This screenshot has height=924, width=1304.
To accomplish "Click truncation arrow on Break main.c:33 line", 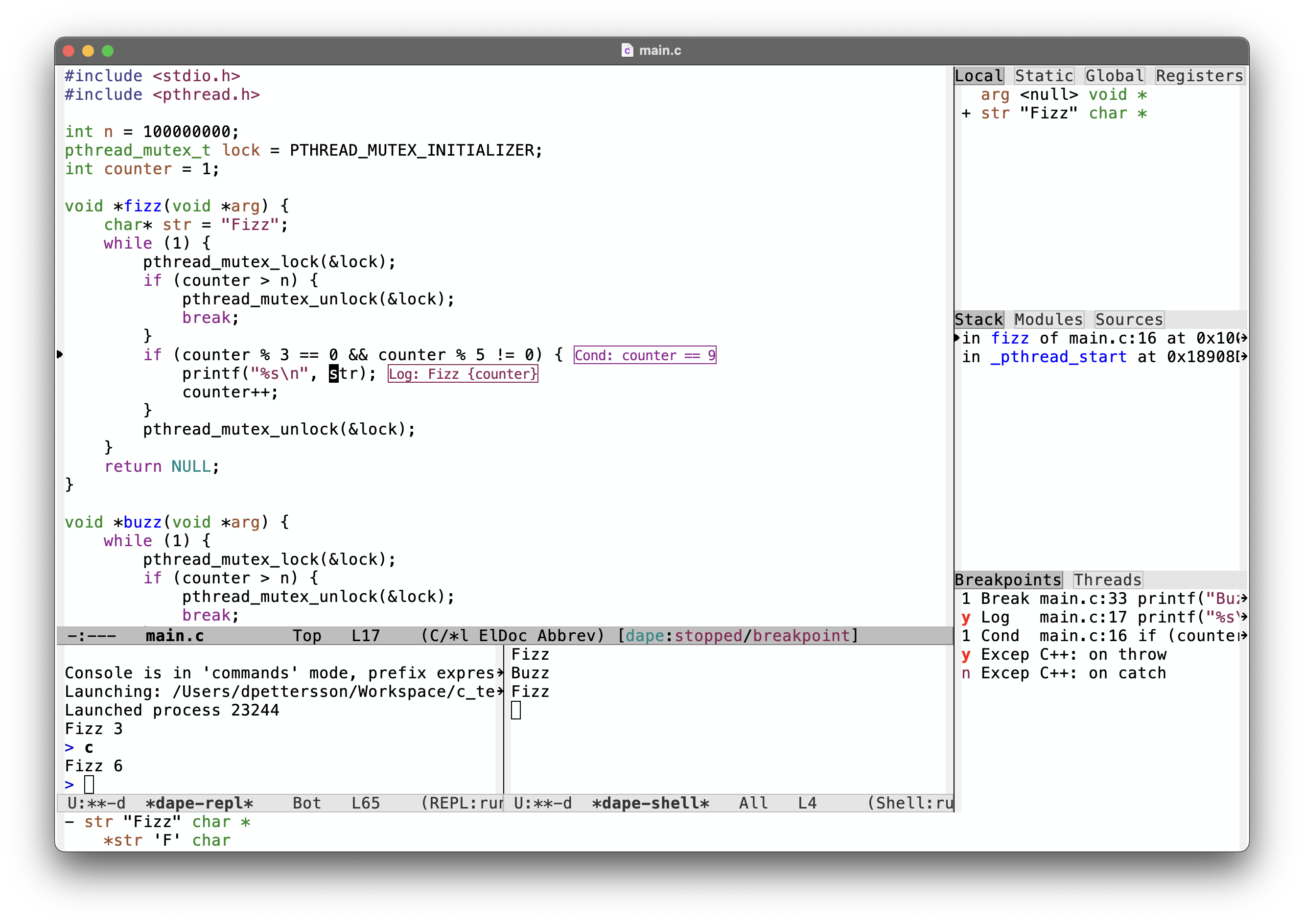I will pos(1243,599).
